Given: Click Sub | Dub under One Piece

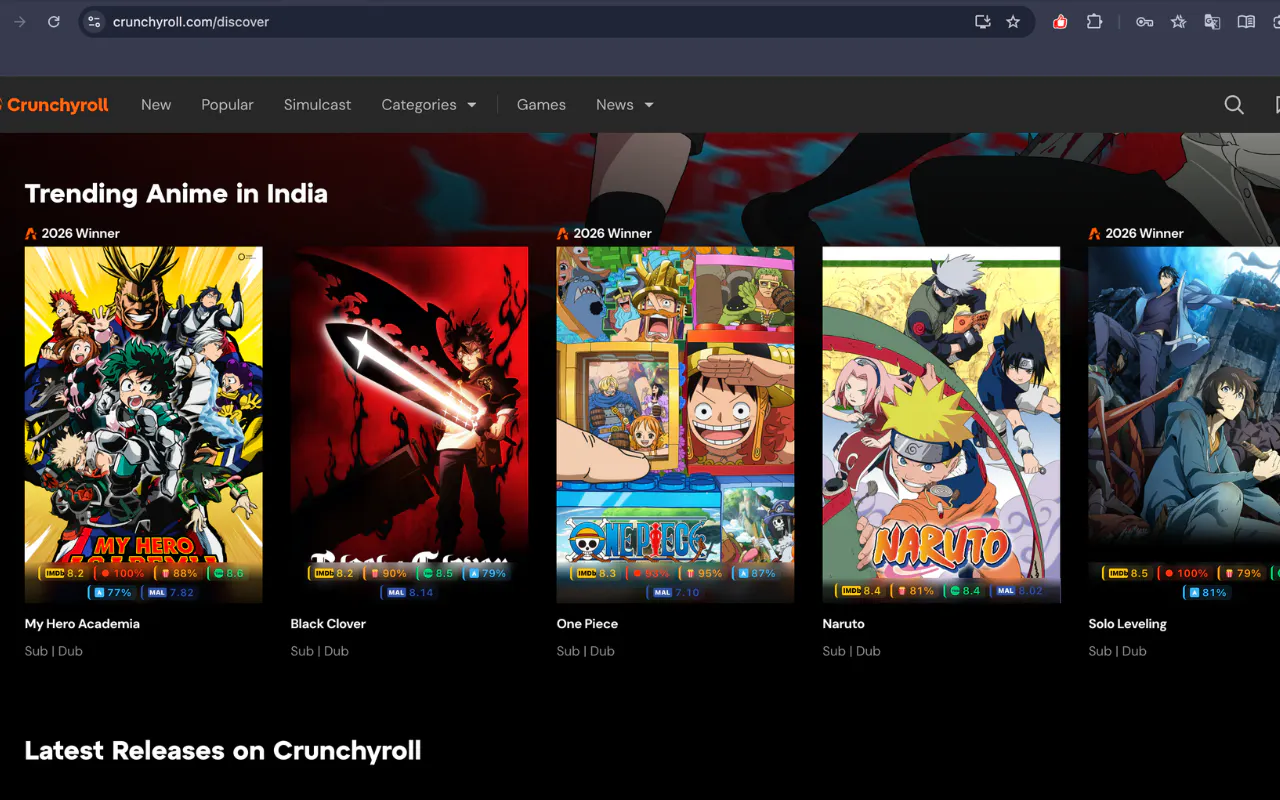Looking at the screenshot, I should click(x=586, y=651).
